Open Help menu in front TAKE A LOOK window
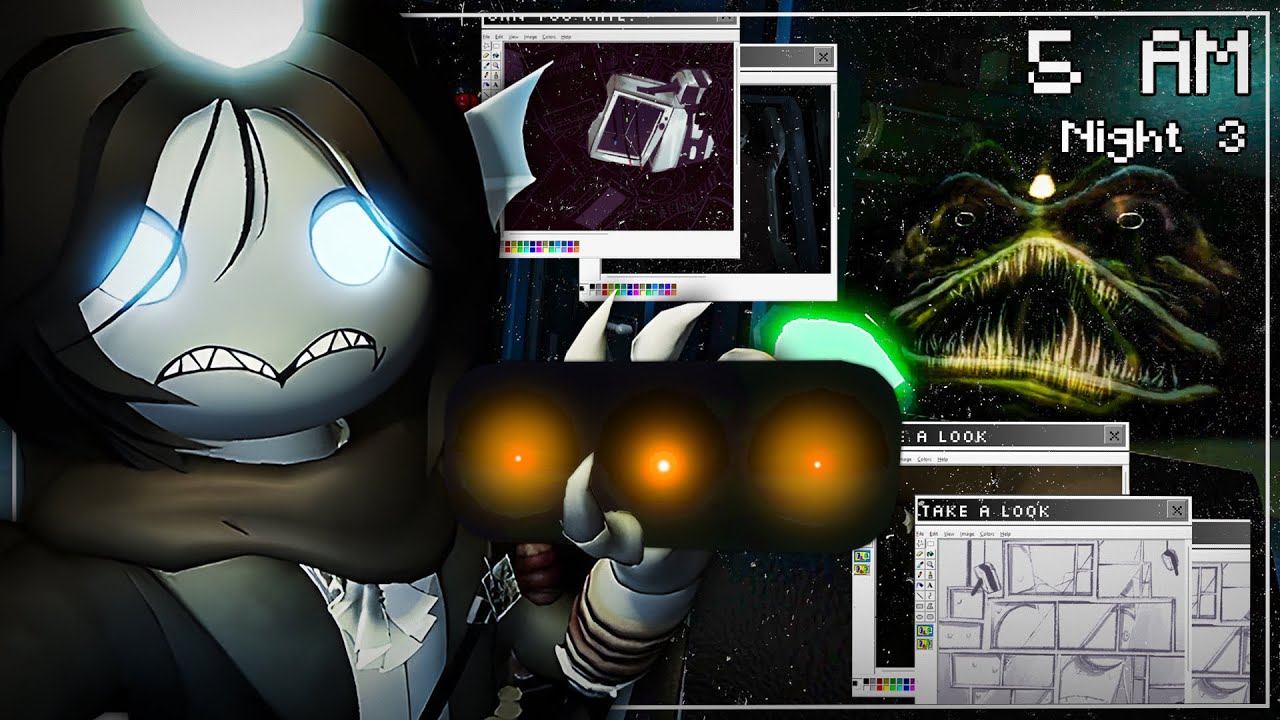The height and width of the screenshot is (720, 1280). click(1006, 534)
